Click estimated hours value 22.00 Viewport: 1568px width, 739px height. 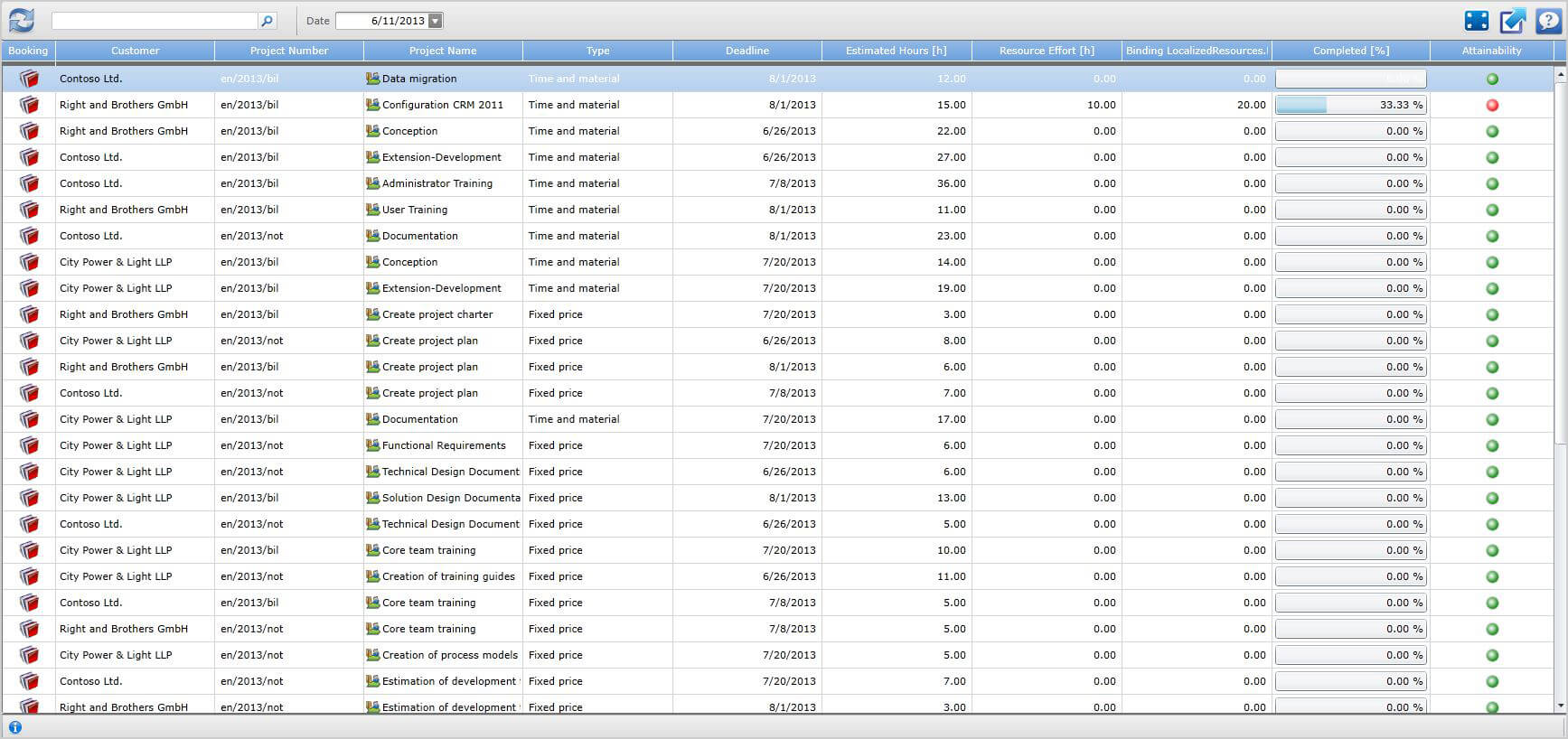pos(951,131)
